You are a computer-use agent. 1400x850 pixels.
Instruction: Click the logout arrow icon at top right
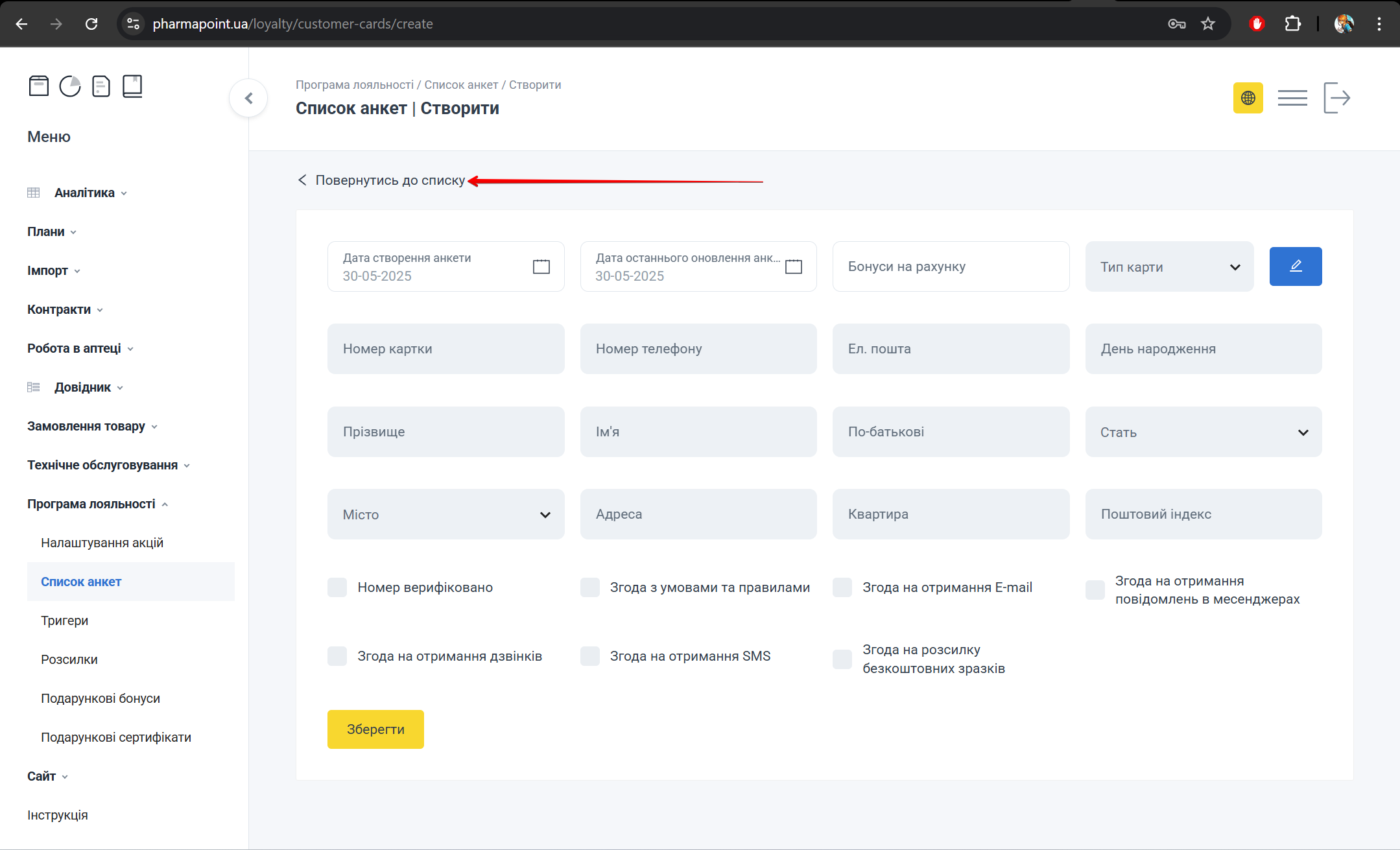(x=1336, y=98)
